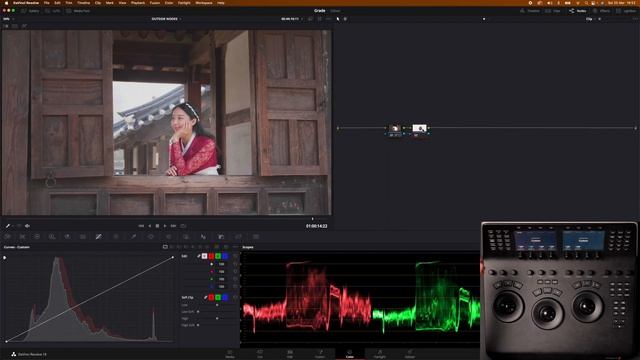The height and width of the screenshot is (360, 640).
Task: Mute viewer audio with speaker icon
Action: pyautogui.click(x=27, y=226)
